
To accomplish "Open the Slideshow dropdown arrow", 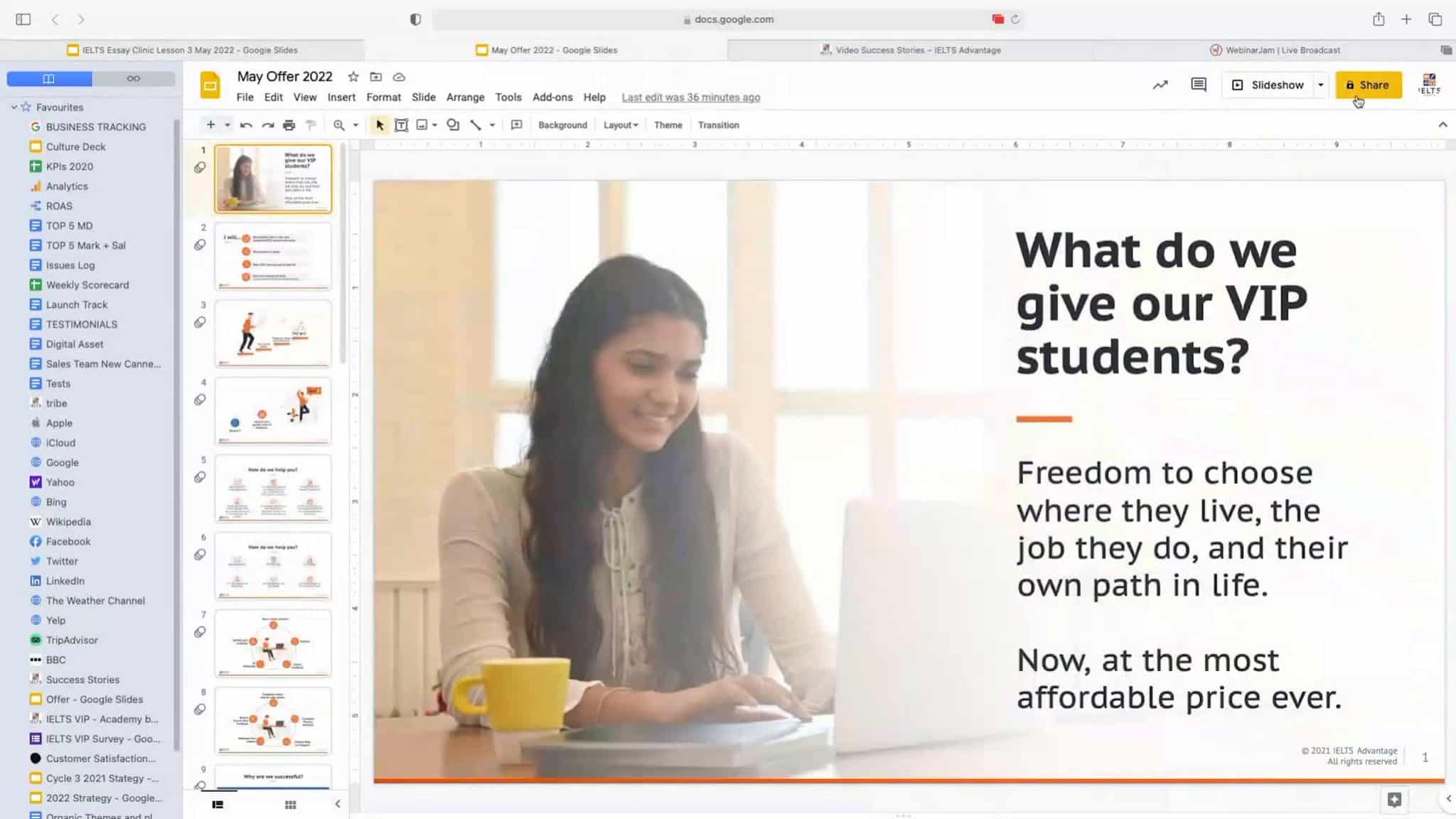I will click(x=1321, y=85).
